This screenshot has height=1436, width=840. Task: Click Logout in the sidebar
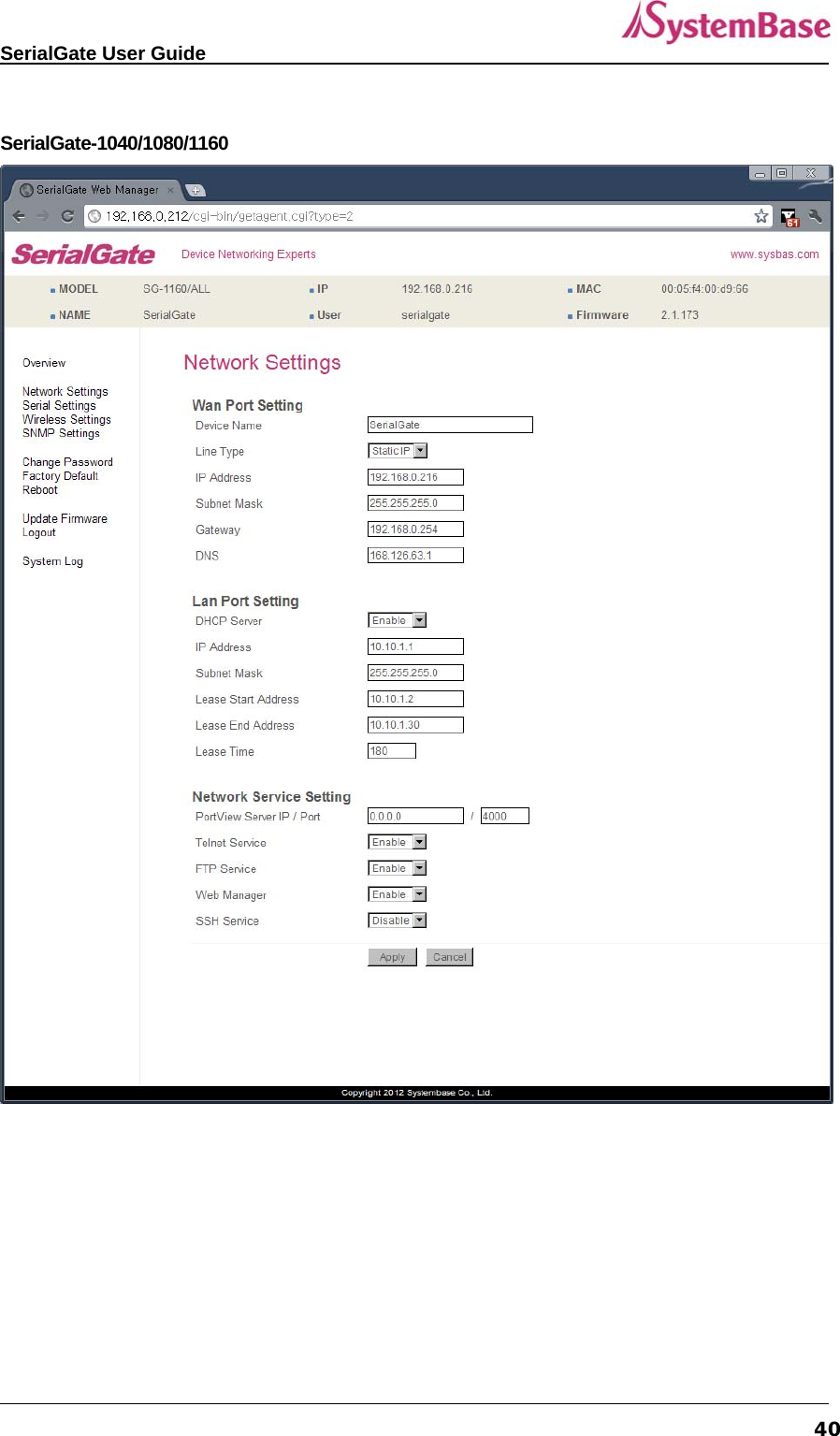pos(39,532)
